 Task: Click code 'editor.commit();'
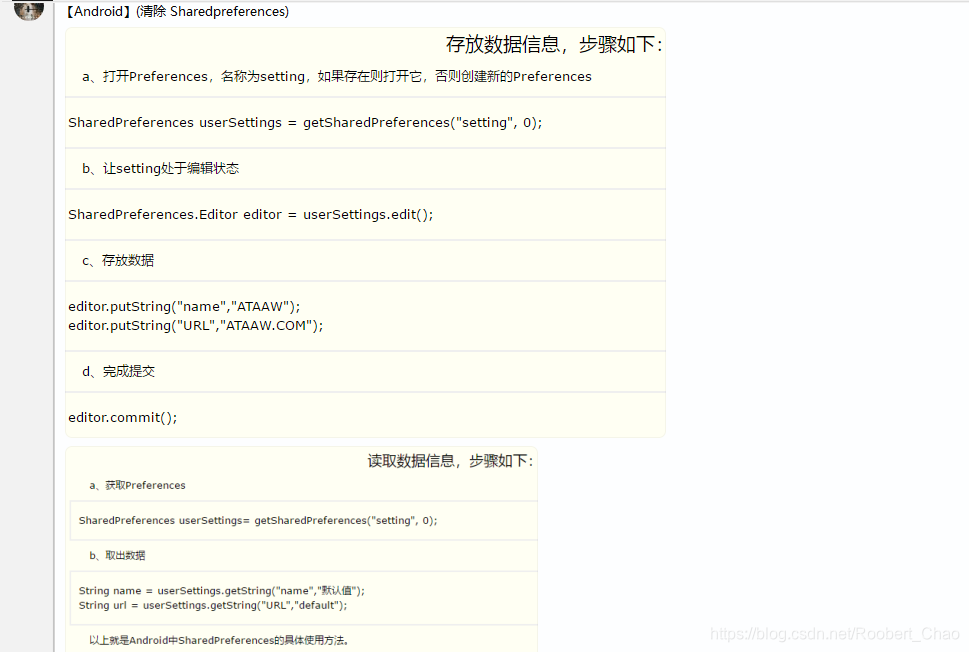click(122, 418)
